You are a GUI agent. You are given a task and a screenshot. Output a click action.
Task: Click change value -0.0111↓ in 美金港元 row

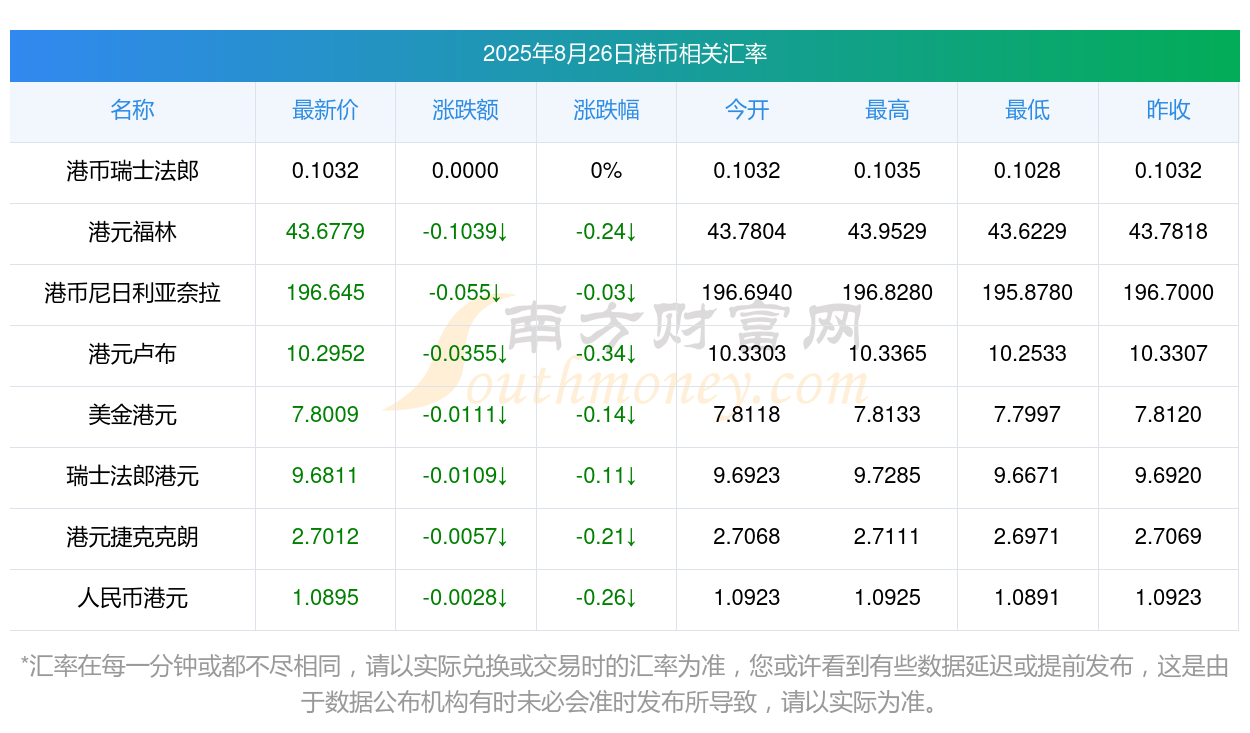[465, 415]
